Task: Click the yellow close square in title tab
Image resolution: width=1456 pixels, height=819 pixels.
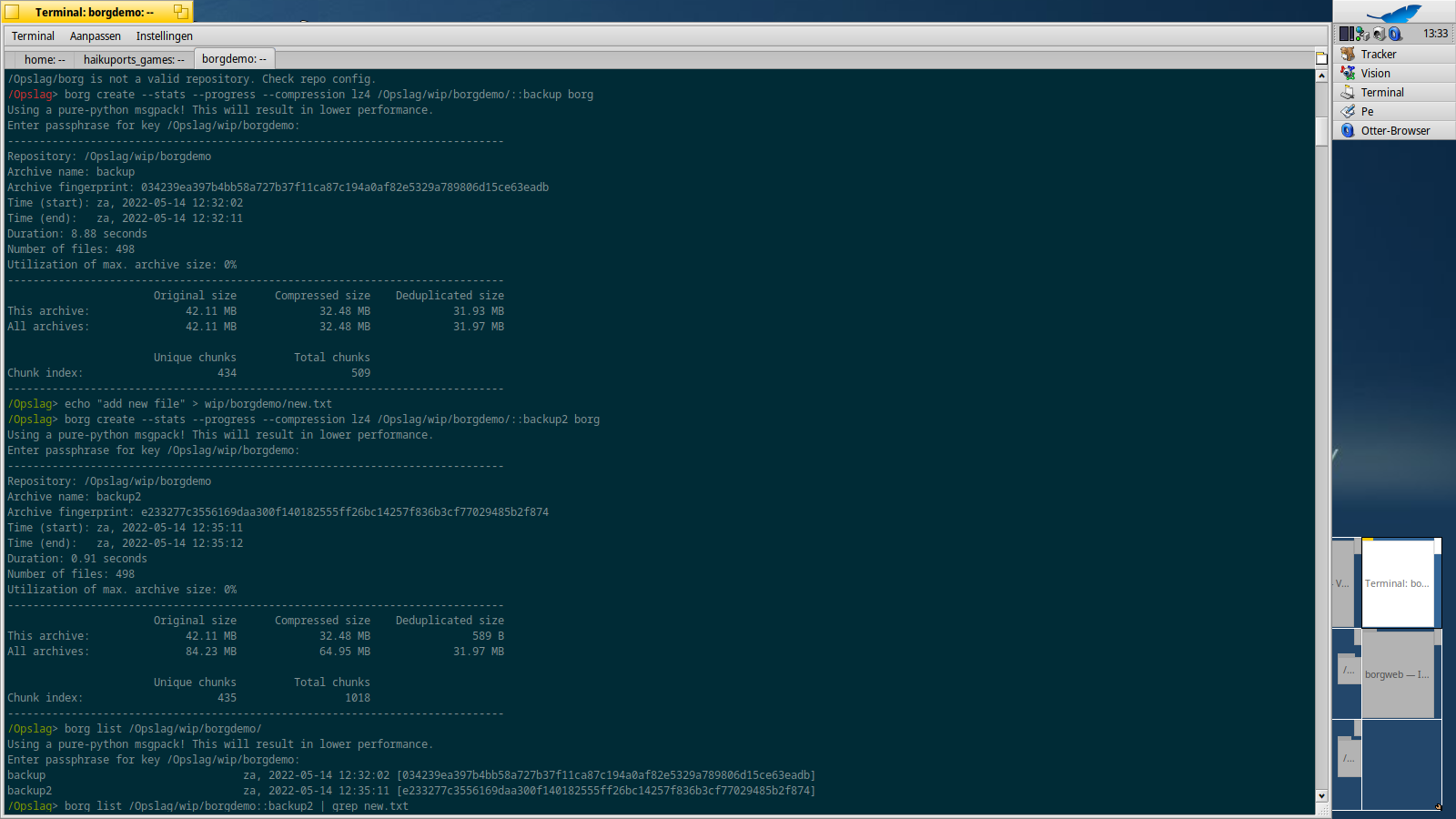Action: point(12,12)
